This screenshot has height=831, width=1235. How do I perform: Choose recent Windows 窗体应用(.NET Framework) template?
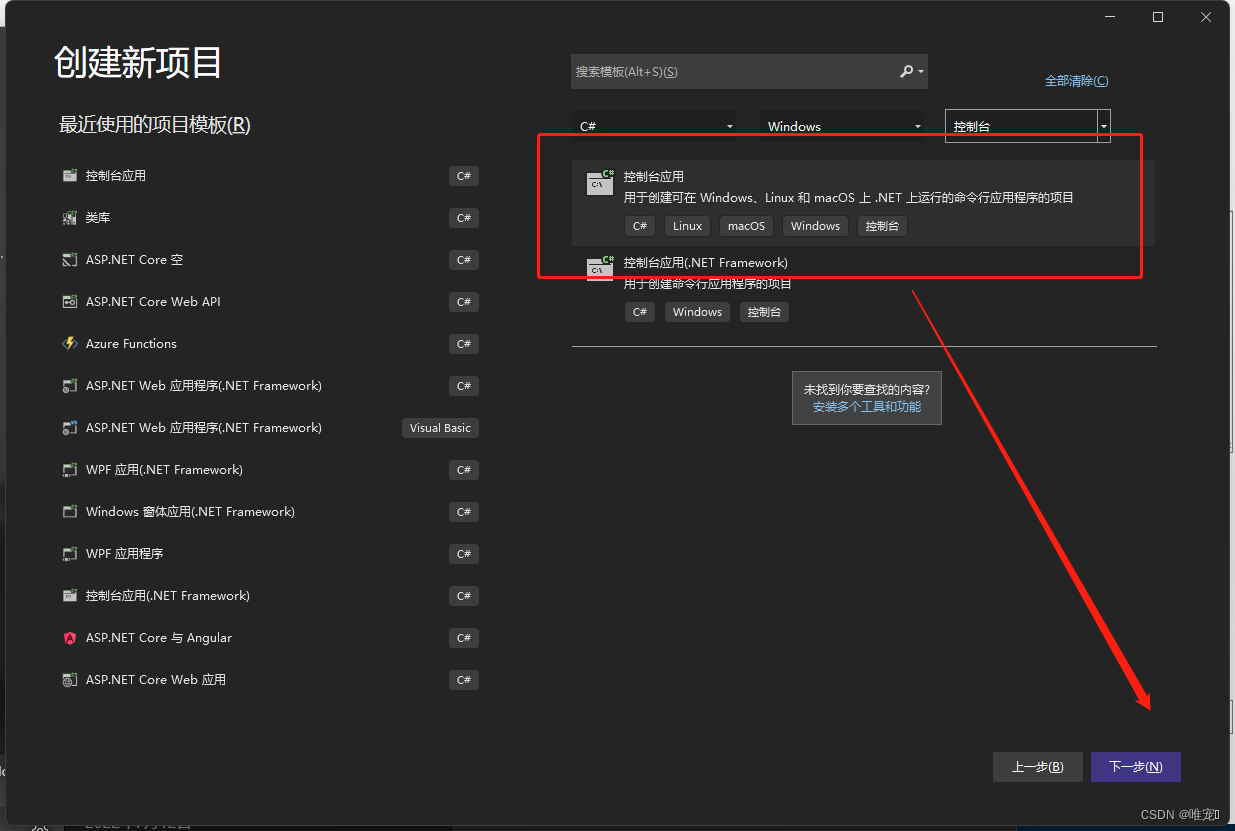tap(269, 512)
